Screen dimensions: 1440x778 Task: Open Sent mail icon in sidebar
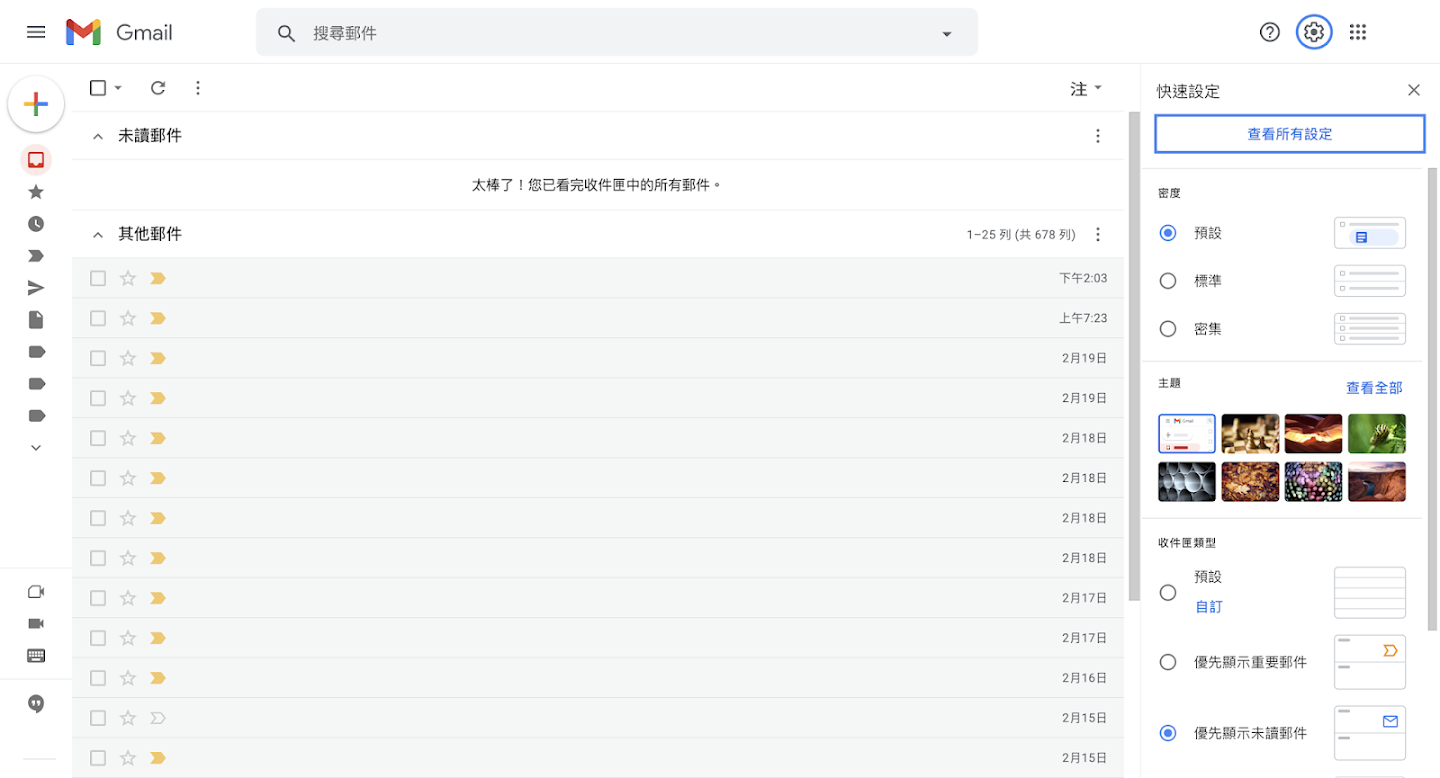tap(36, 288)
